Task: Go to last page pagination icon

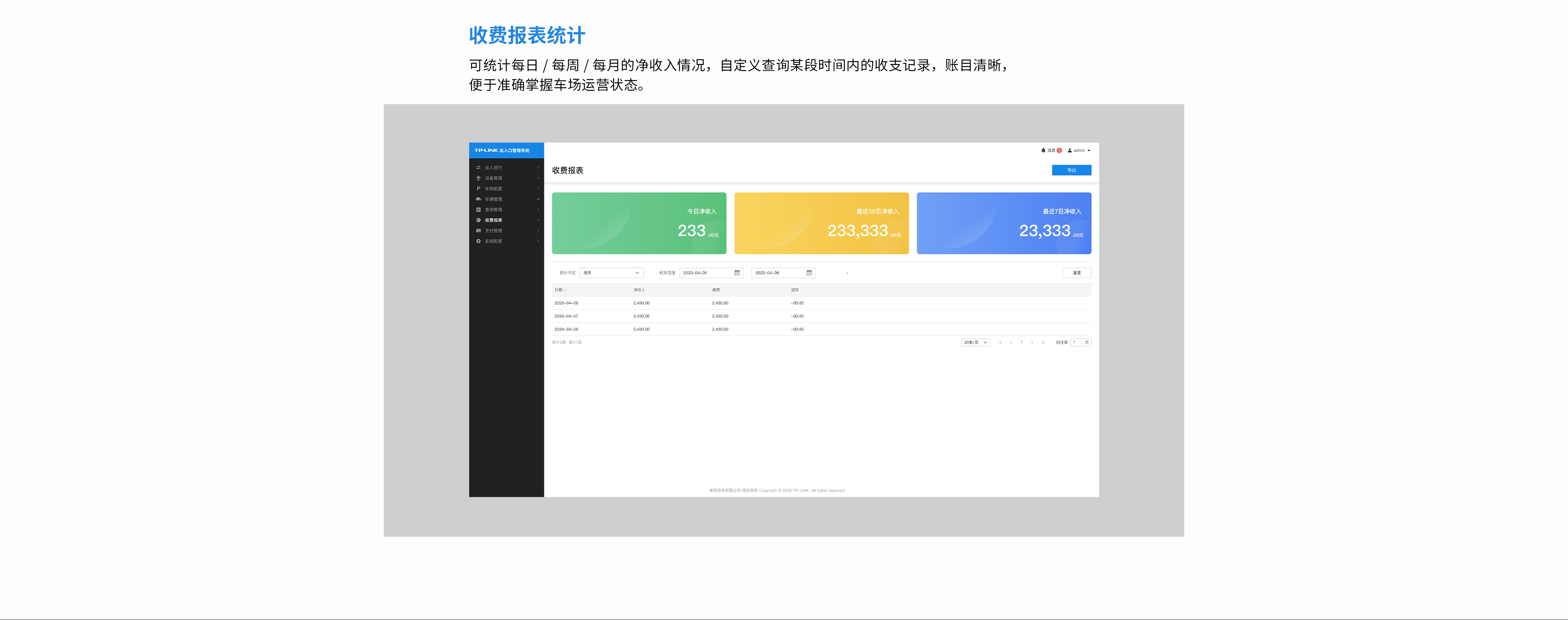Action: [1043, 342]
